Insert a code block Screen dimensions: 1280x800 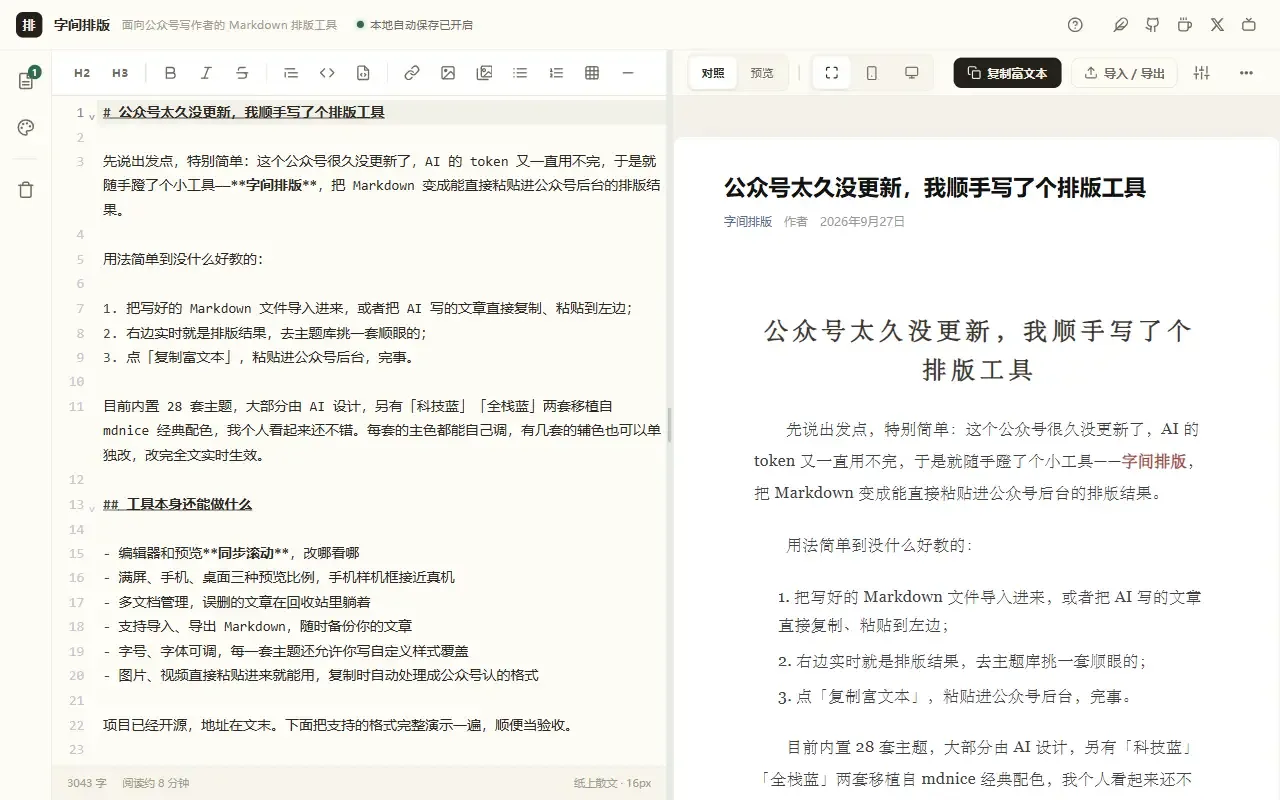363,73
